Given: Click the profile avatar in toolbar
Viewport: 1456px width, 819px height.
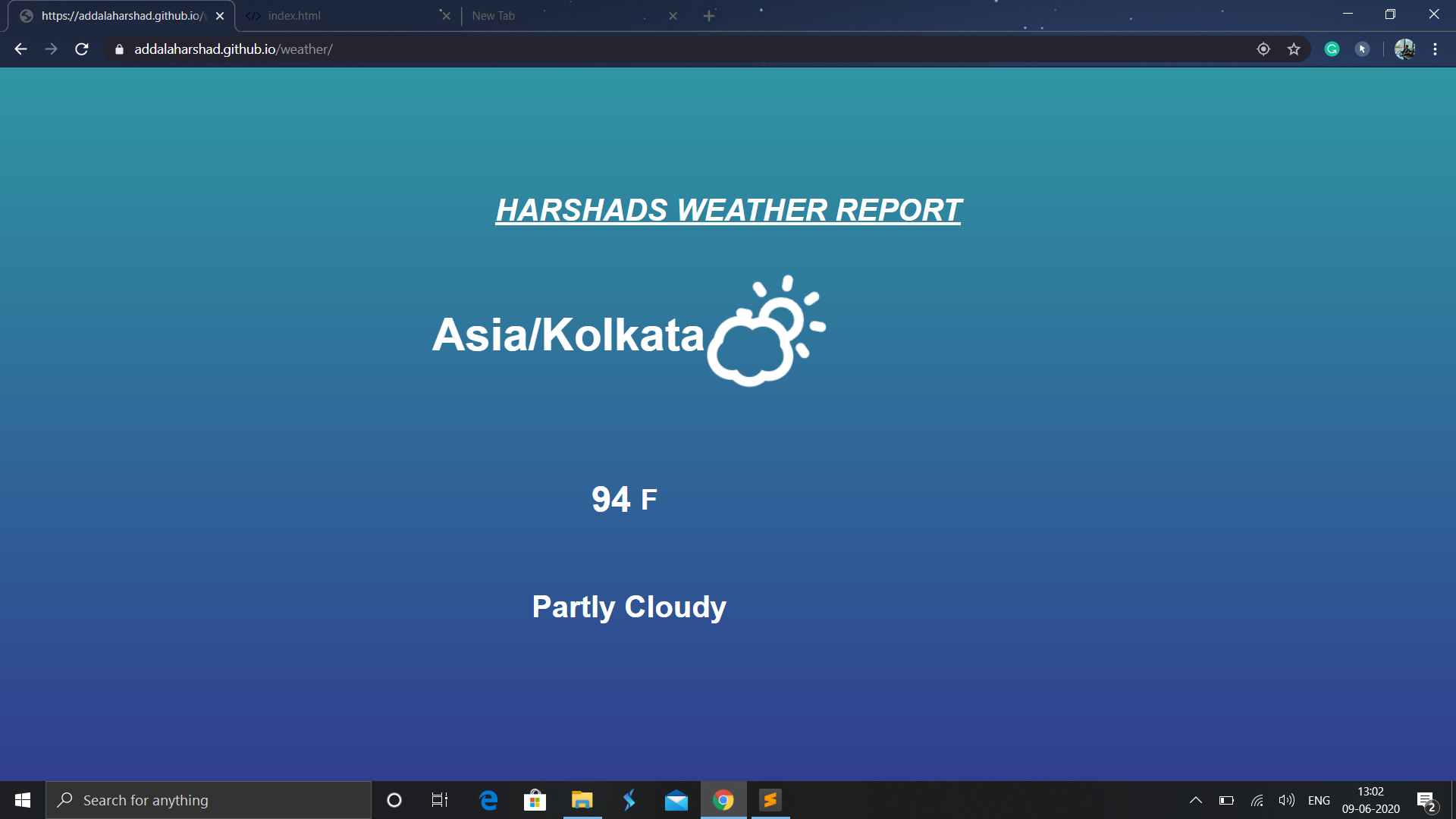Looking at the screenshot, I should click(1404, 49).
